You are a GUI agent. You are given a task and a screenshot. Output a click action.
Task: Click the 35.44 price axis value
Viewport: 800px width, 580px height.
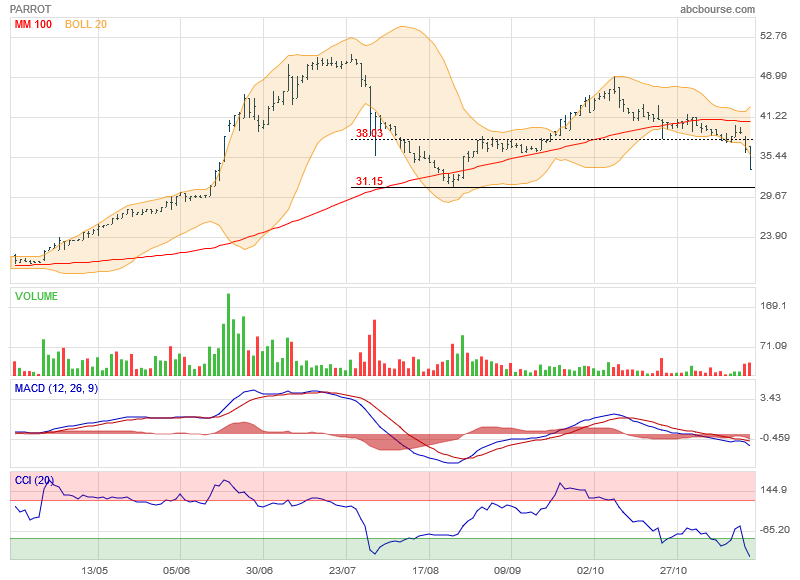[x=773, y=156]
